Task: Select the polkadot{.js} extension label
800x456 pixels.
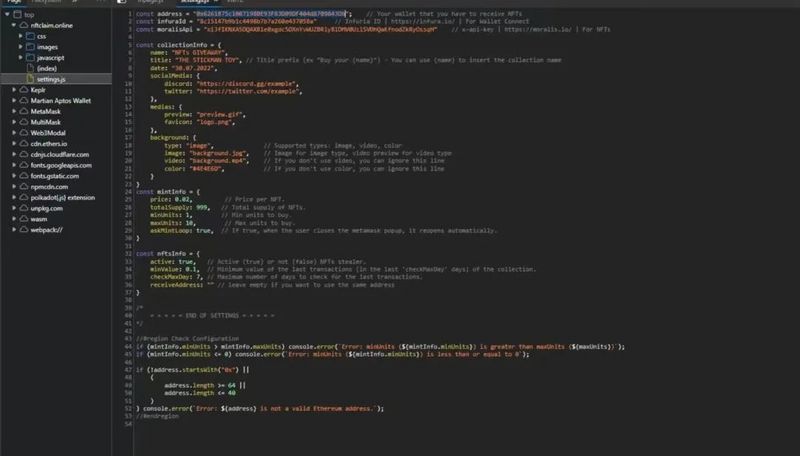Action: click(x=63, y=197)
